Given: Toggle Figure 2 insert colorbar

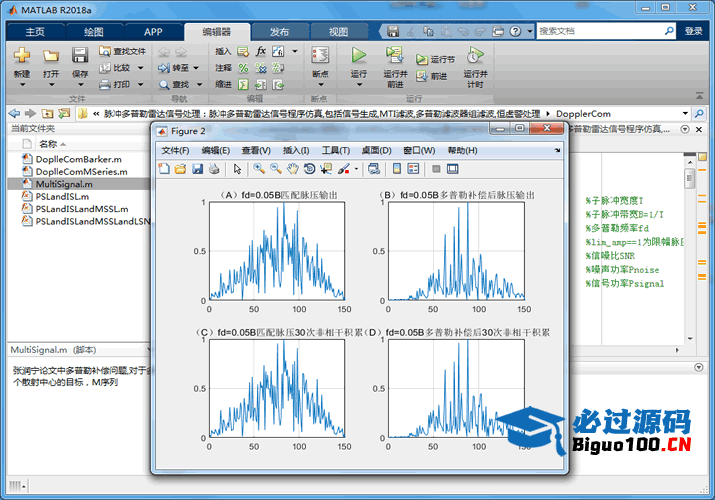Looking at the screenshot, I should click(x=397, y=169).
